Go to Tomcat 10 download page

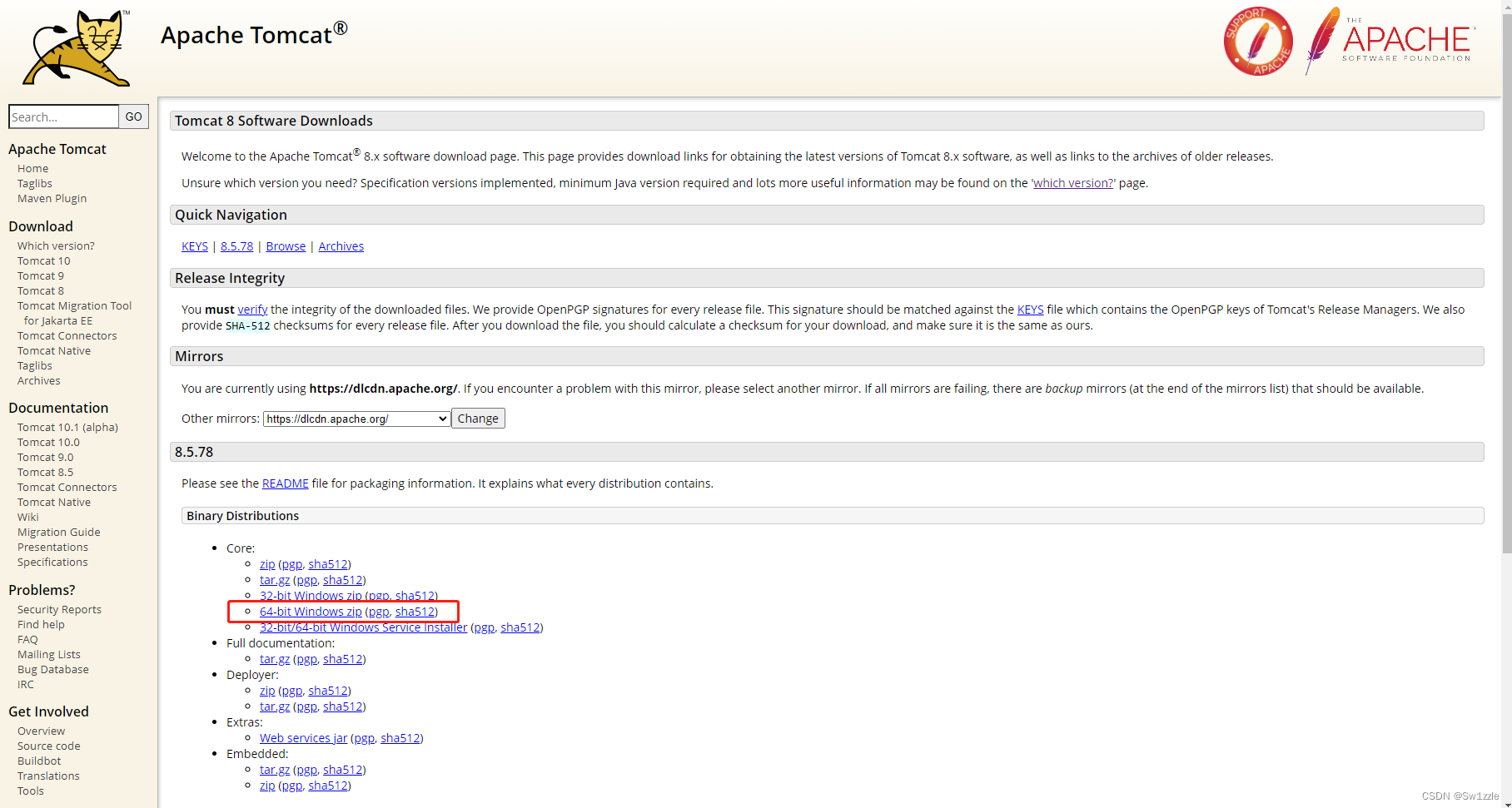[44, 260]
